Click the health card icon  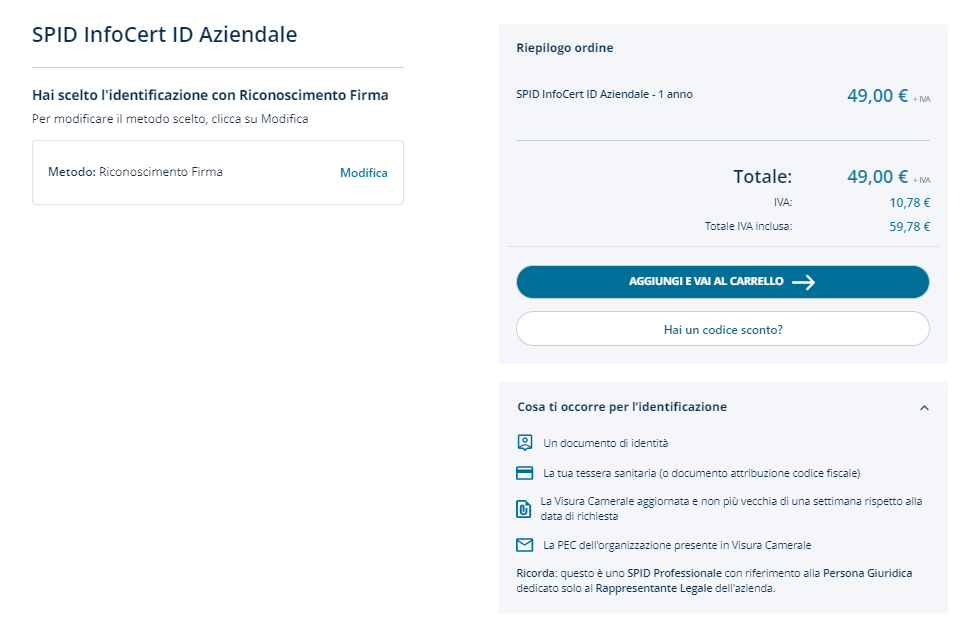click(x=525, y=473)
